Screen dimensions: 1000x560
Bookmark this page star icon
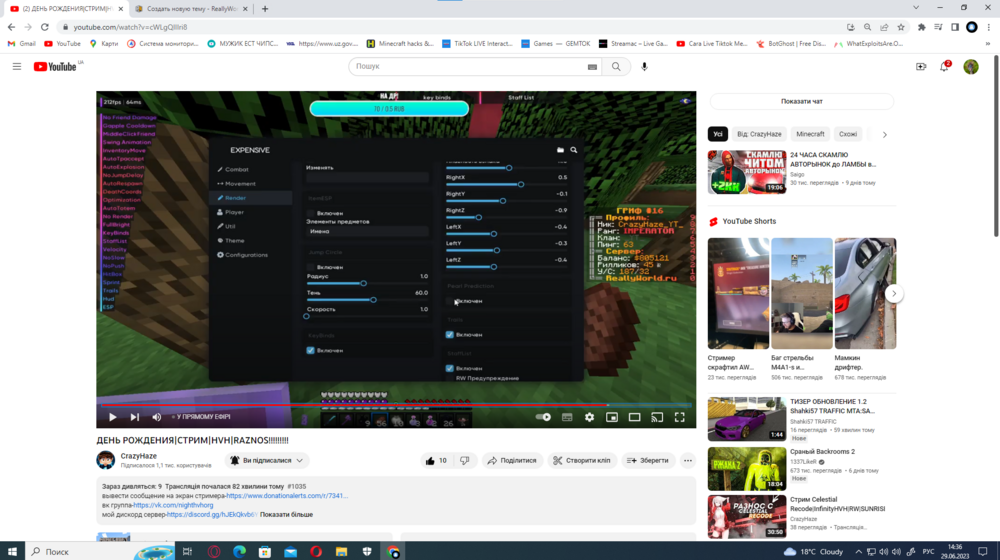tap(901, 27)
